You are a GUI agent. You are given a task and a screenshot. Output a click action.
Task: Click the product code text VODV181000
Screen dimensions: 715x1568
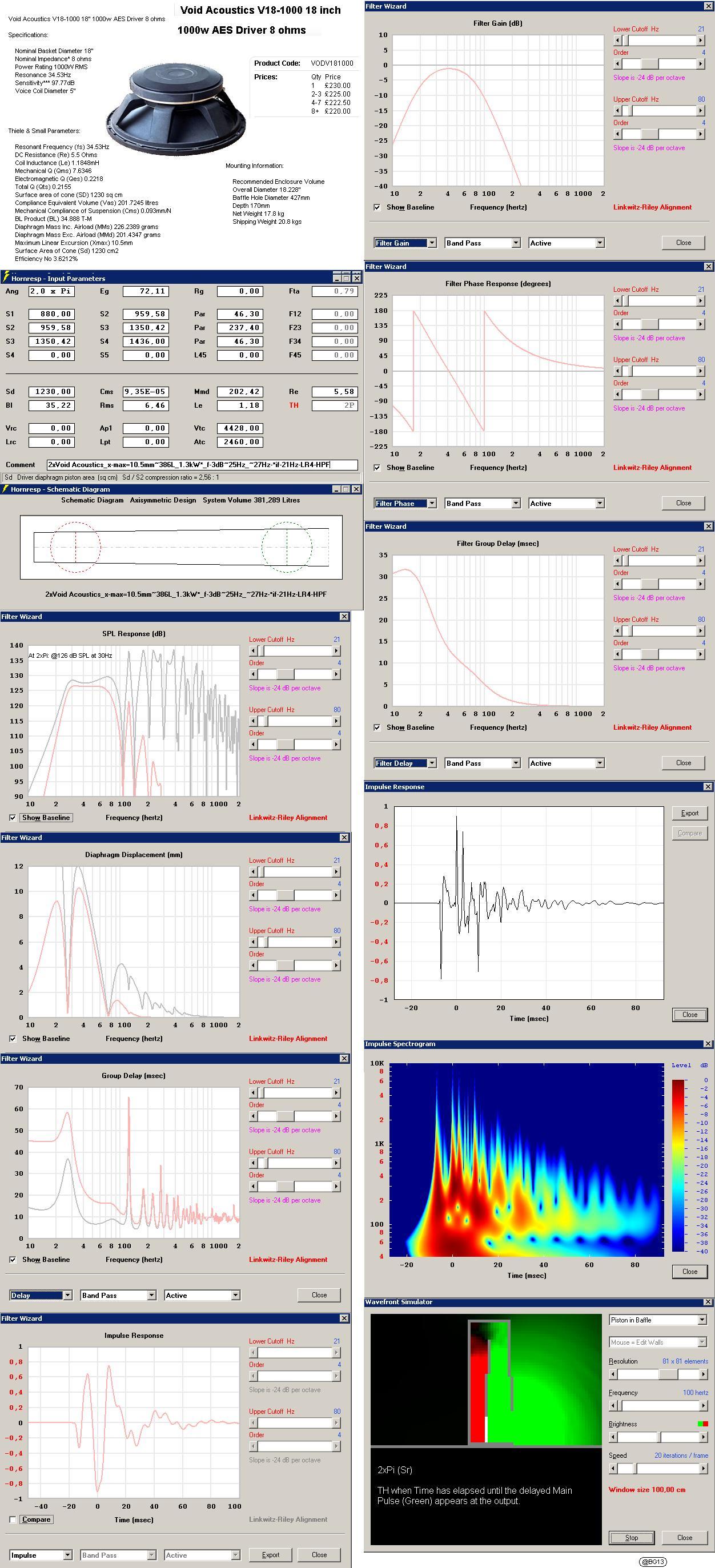[x=332, y=63]
